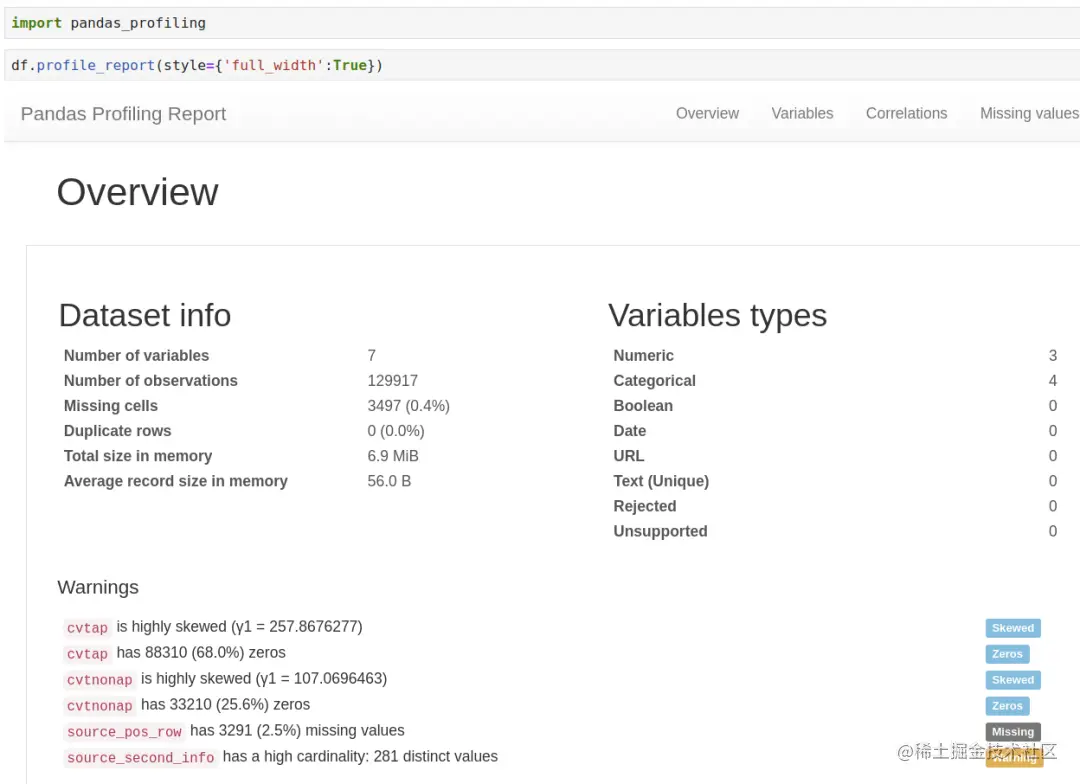The width and height of the screenshot is (1080, 784).
Task: Click the Skewed badge for cvtnonap
Action: (x=1012, y=680)
